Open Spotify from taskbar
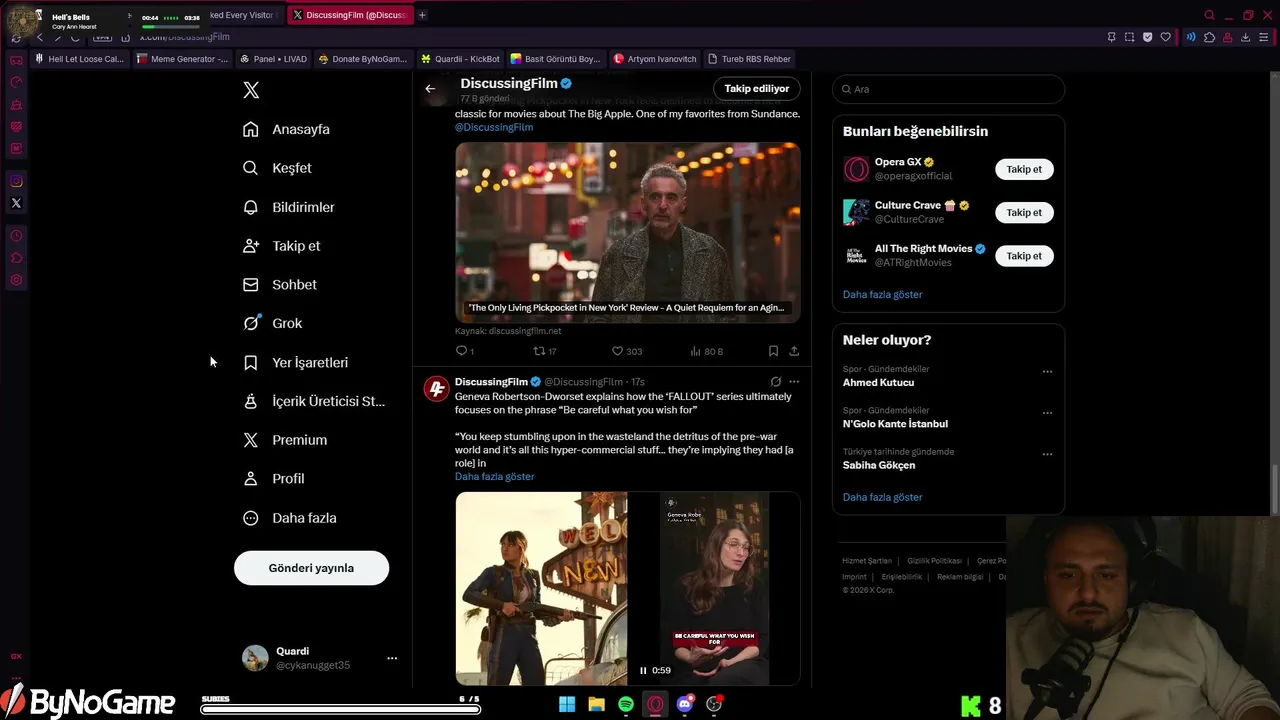The height and width of the screenshot is (720, 1280). [626, 704]
